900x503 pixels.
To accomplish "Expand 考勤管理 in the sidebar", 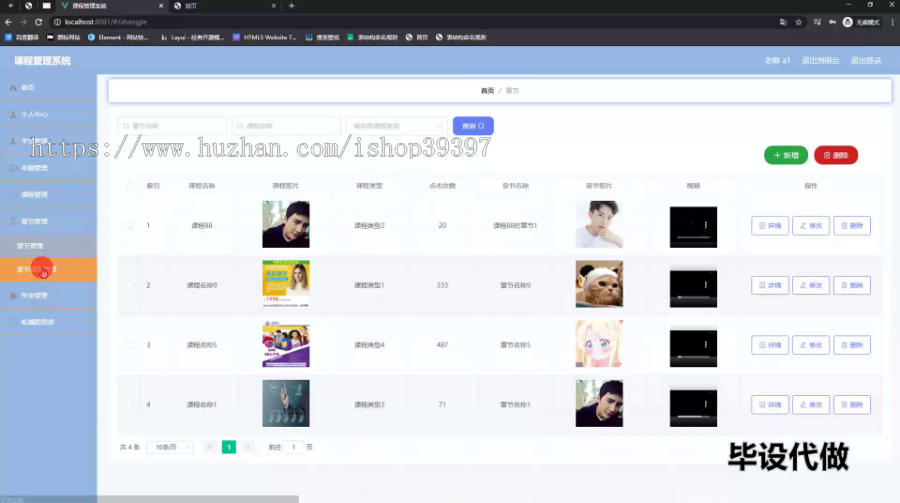I will pyautogui.click(x=48, y=168).
